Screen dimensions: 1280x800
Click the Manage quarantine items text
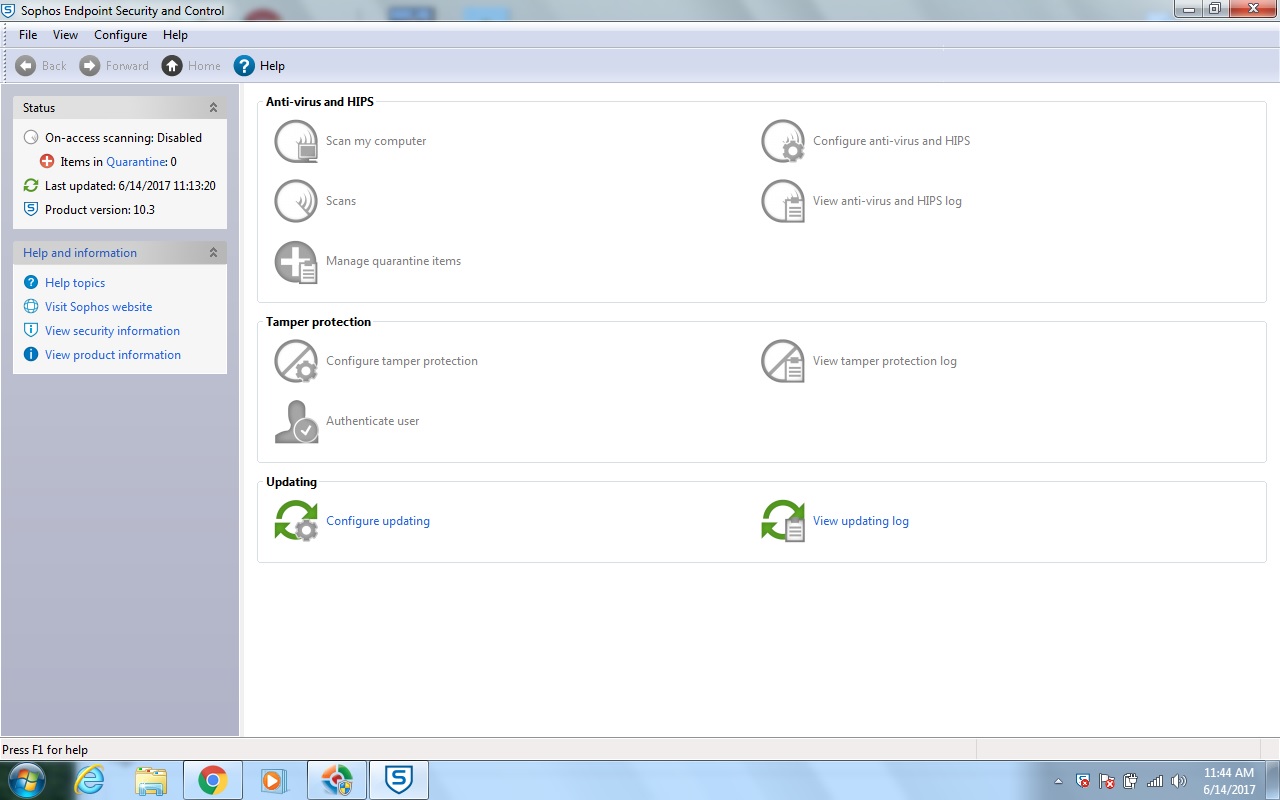pyautogui.click(x=394, y=261)
